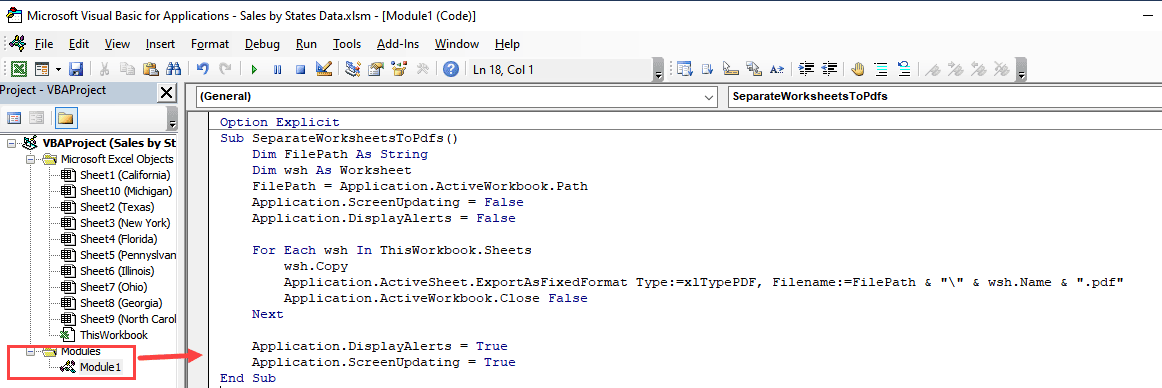Click the Break pause icon
1162x388 pixels.
pos(277,70)
